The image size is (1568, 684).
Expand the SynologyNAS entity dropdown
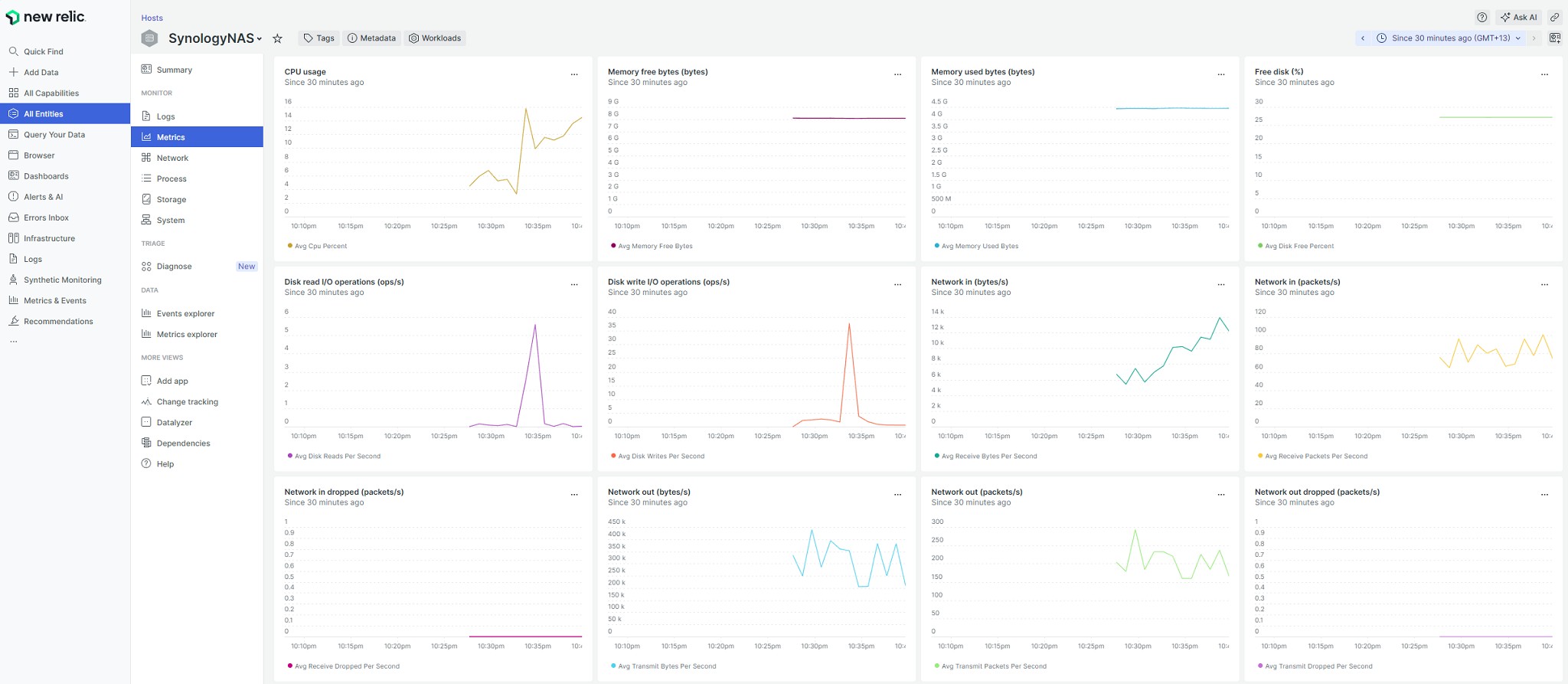(x=260, y=38)
